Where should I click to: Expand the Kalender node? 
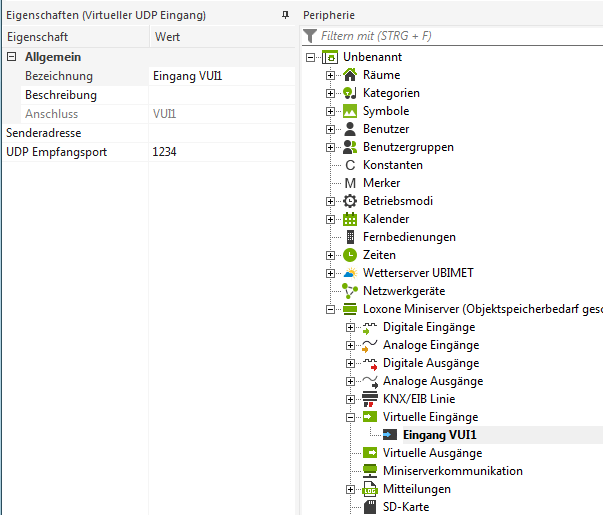coord(330,220)
